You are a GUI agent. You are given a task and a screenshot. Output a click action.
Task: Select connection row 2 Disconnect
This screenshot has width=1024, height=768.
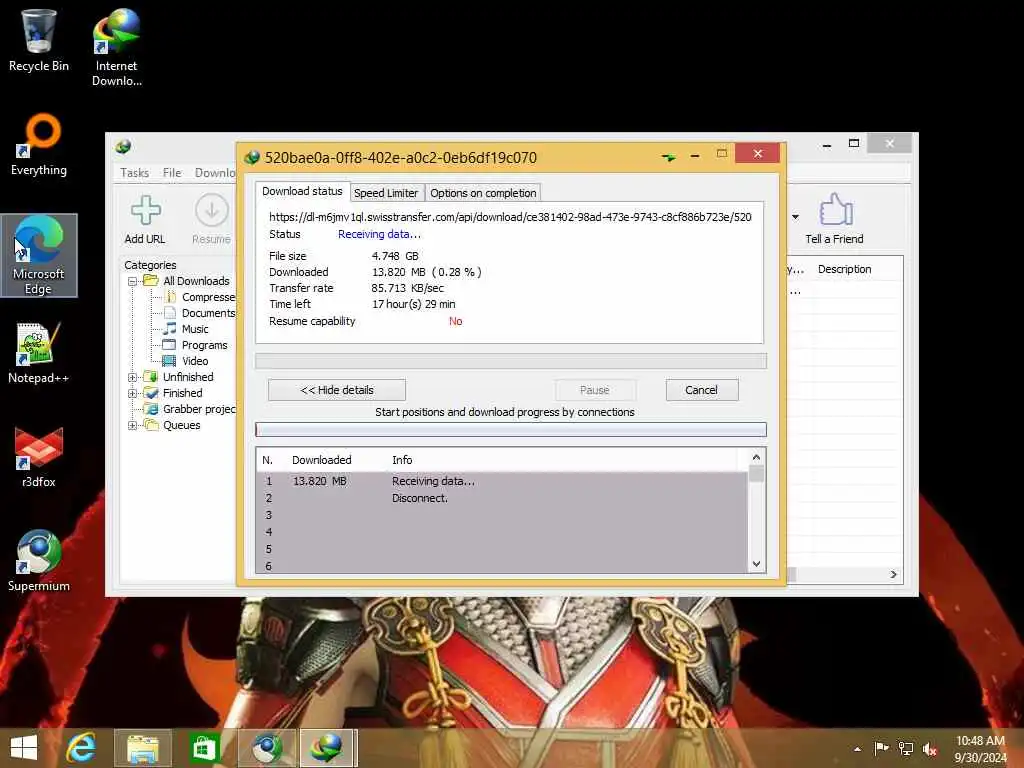(x=502, y=498)
